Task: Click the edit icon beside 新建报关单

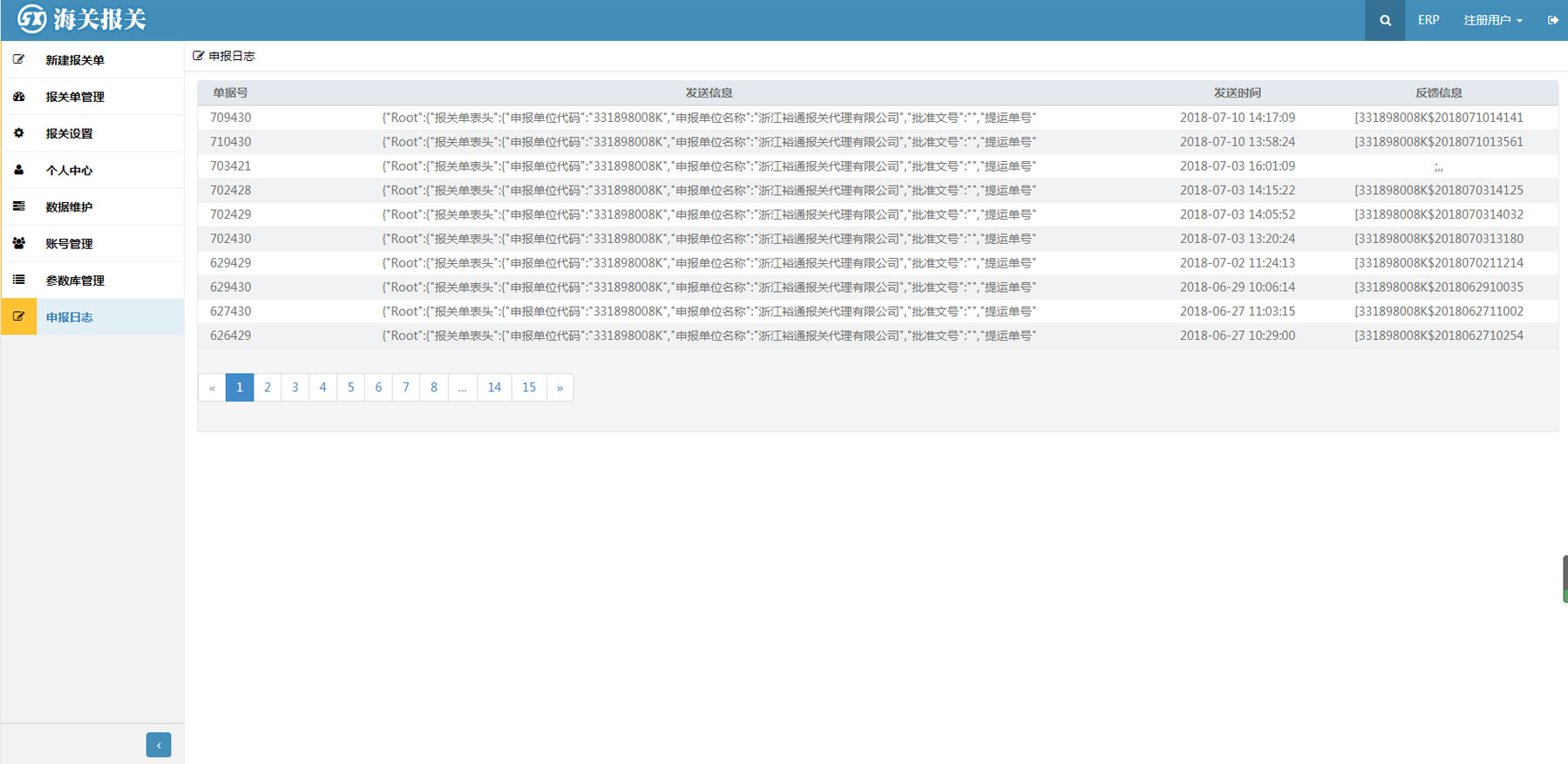Action: coord(18,60)
